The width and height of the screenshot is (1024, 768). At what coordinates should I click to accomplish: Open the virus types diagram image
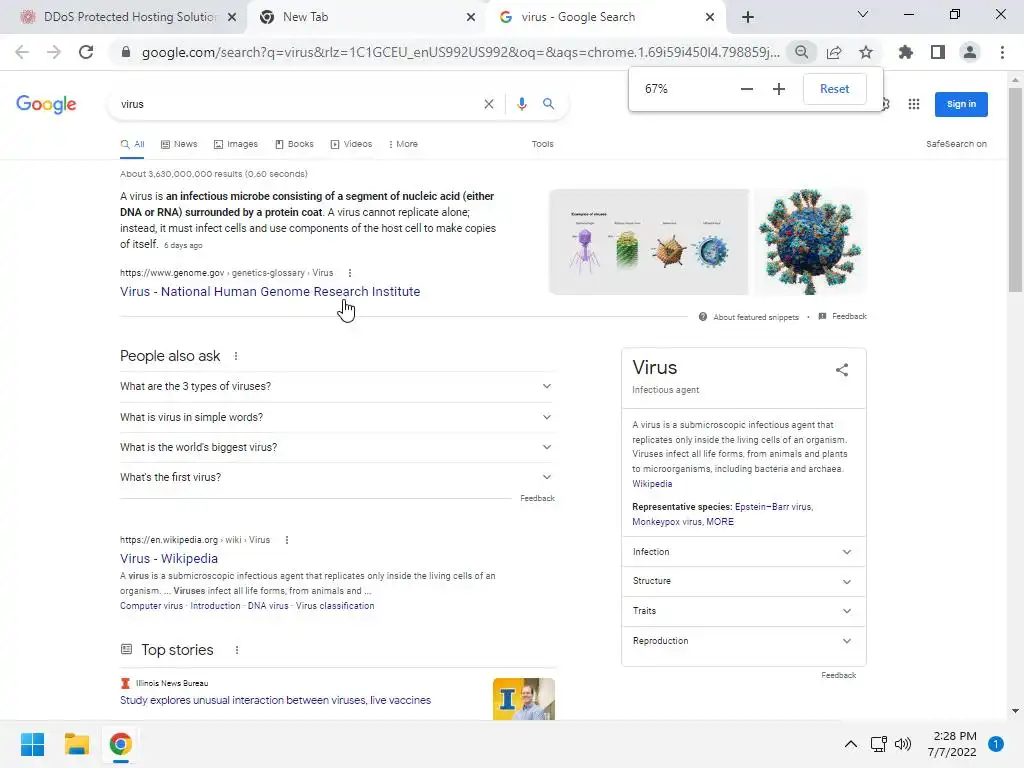point(648,242)
